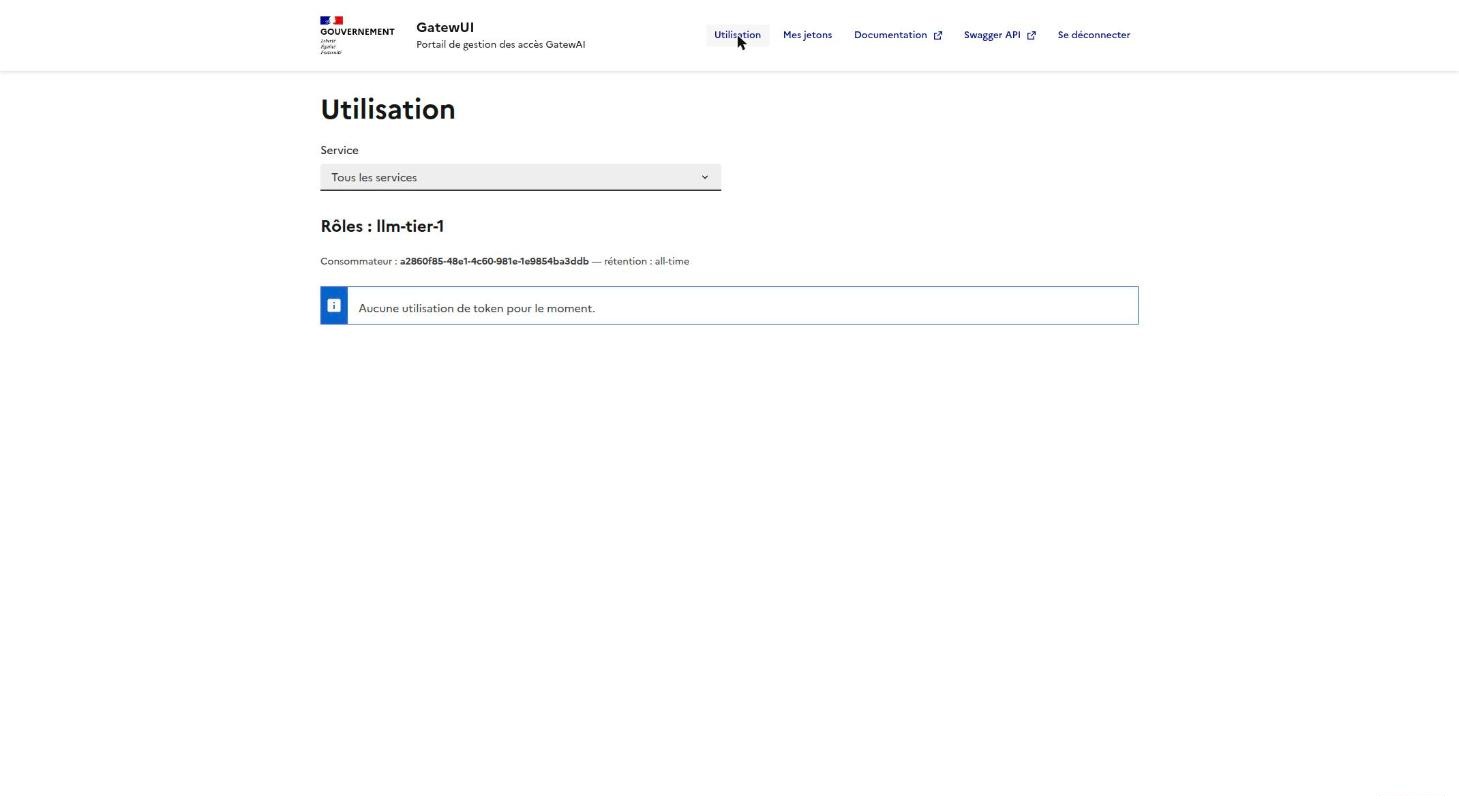Expand the Service dropdown "Tous les services"
The height and width of the screenshot is (812, 1459).
(520, 177)
